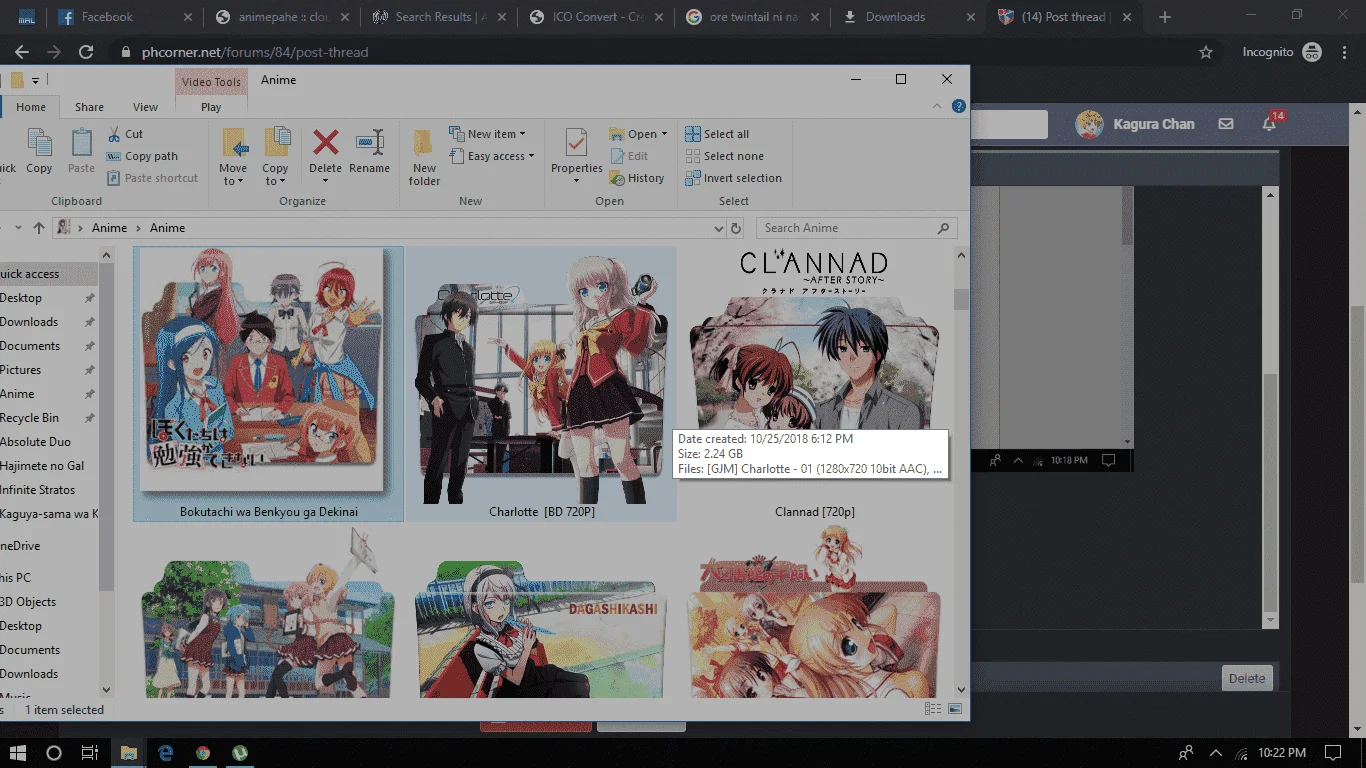Open a new Chrome tab
The width and height of the screenshot is (1366, 768).
pos(1164,17)
